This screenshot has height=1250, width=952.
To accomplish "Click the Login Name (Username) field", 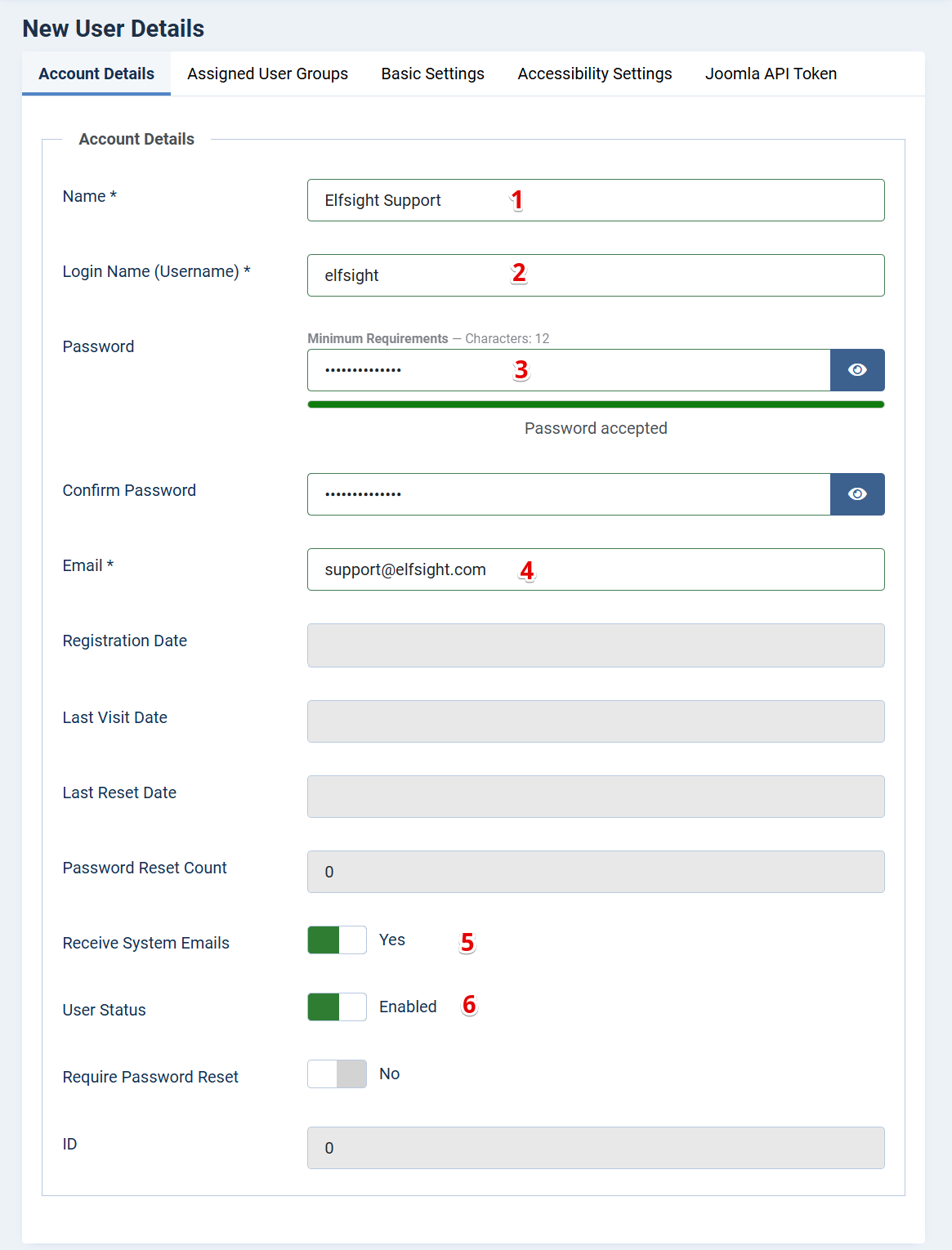I will point(596,275).
